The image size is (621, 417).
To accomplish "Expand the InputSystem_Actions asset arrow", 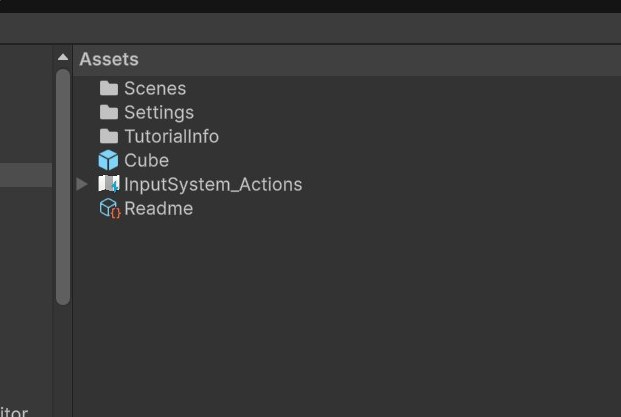I will [x=82, y=184].
